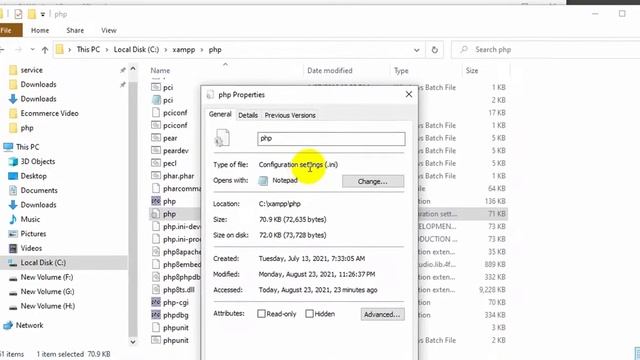The height and width of the screenshot is (360, 640).
Task: Select the pciconf batch file icon
Action: [x=156, y=125]
